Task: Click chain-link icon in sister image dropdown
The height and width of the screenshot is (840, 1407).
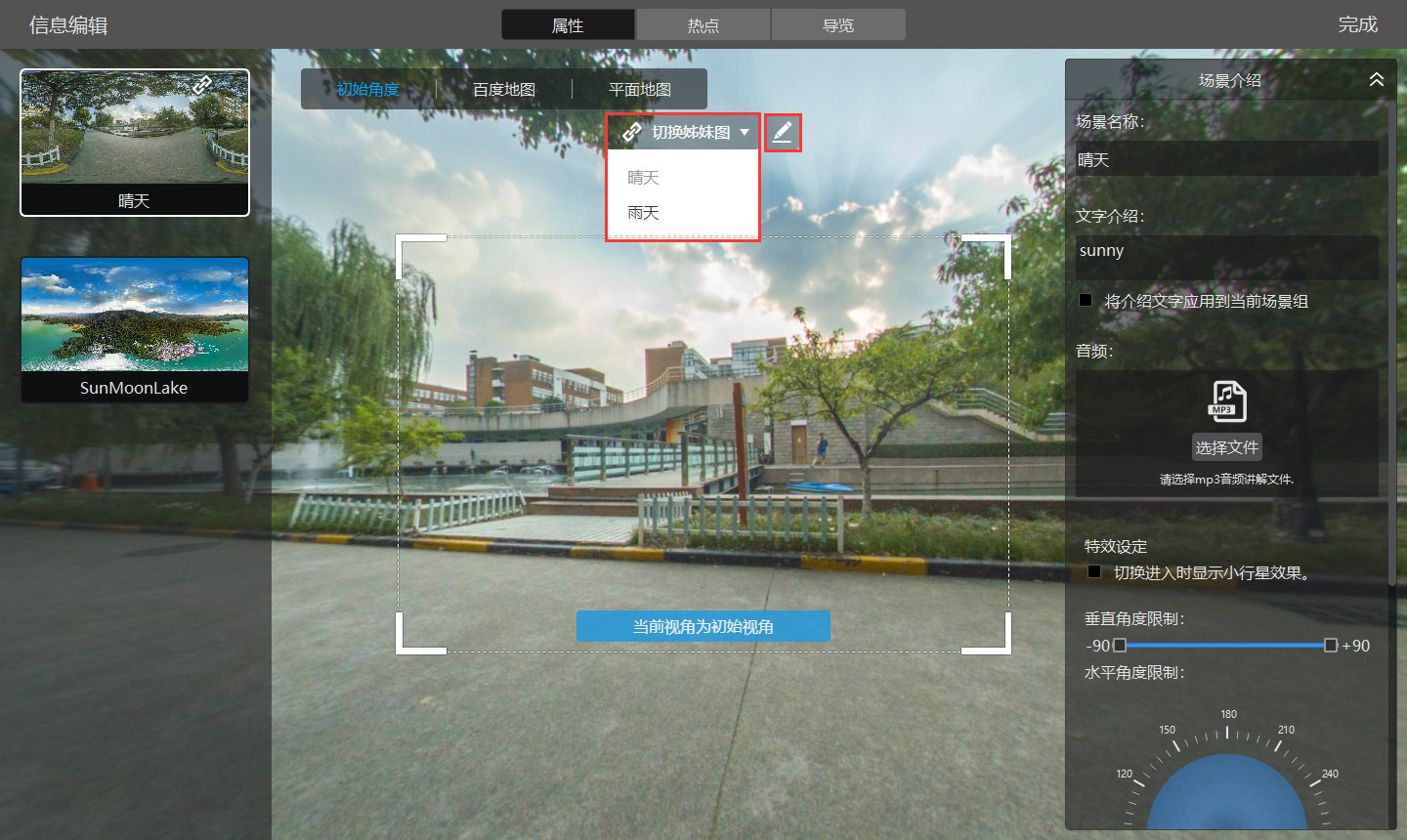Action: (632, 132)
